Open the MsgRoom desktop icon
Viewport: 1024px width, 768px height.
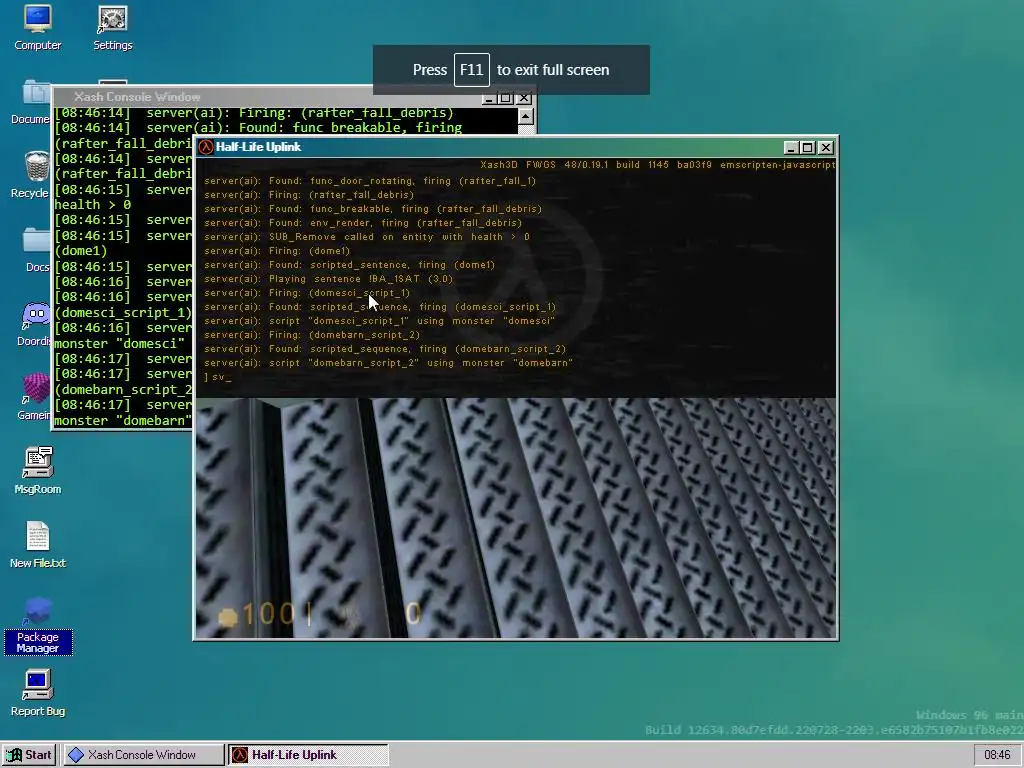(x=37, y=471)
